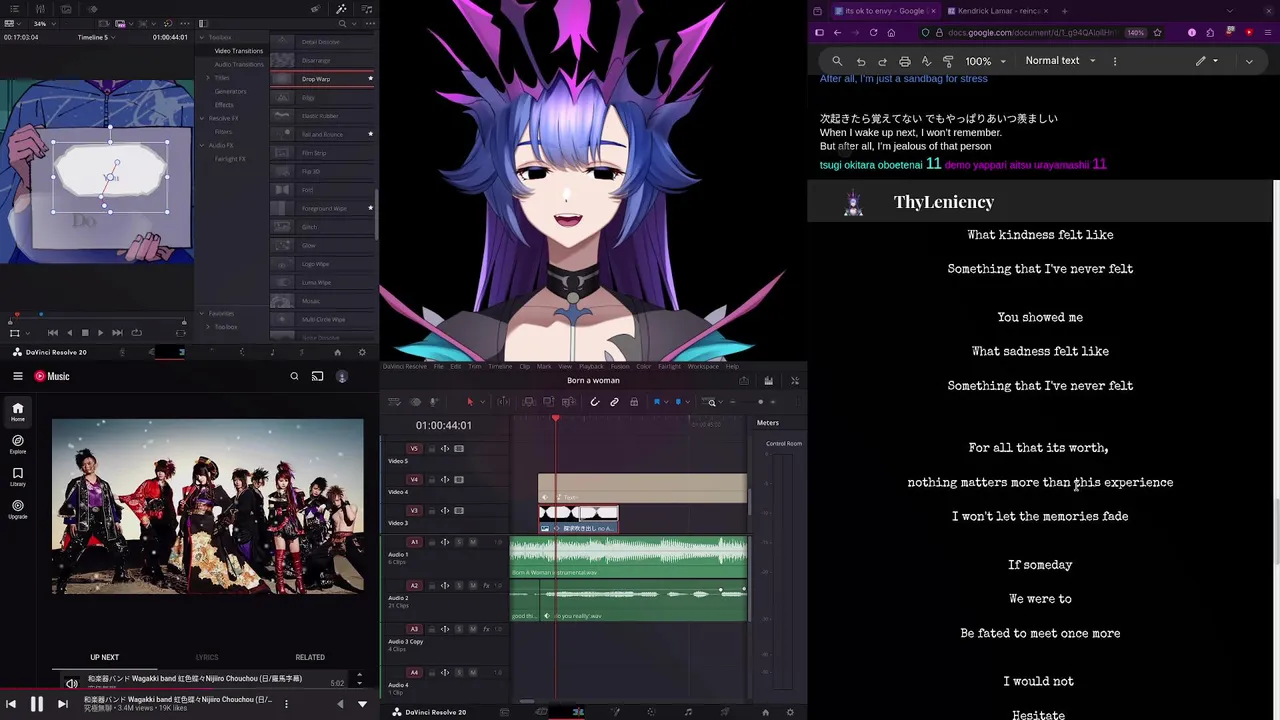Reload the browser page
Image resolution: width=1280 pixels, height=720 pixels.
873,32
